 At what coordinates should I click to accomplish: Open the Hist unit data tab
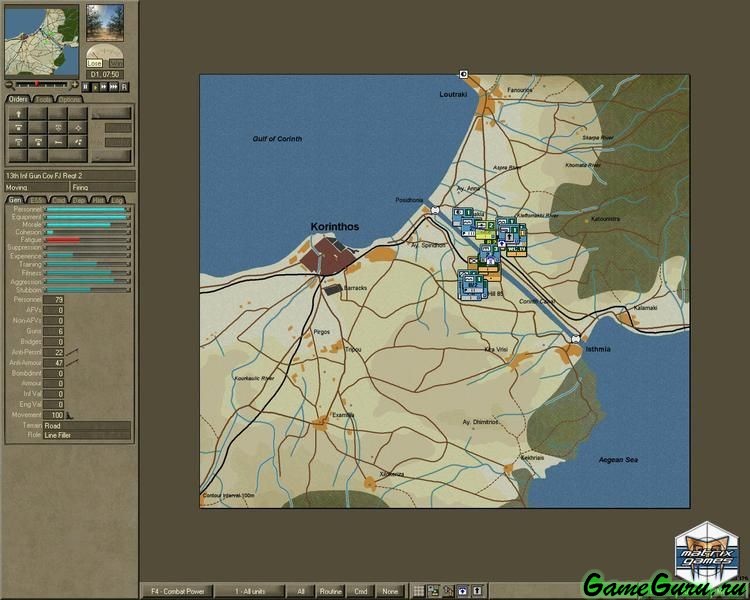point(98,200)
